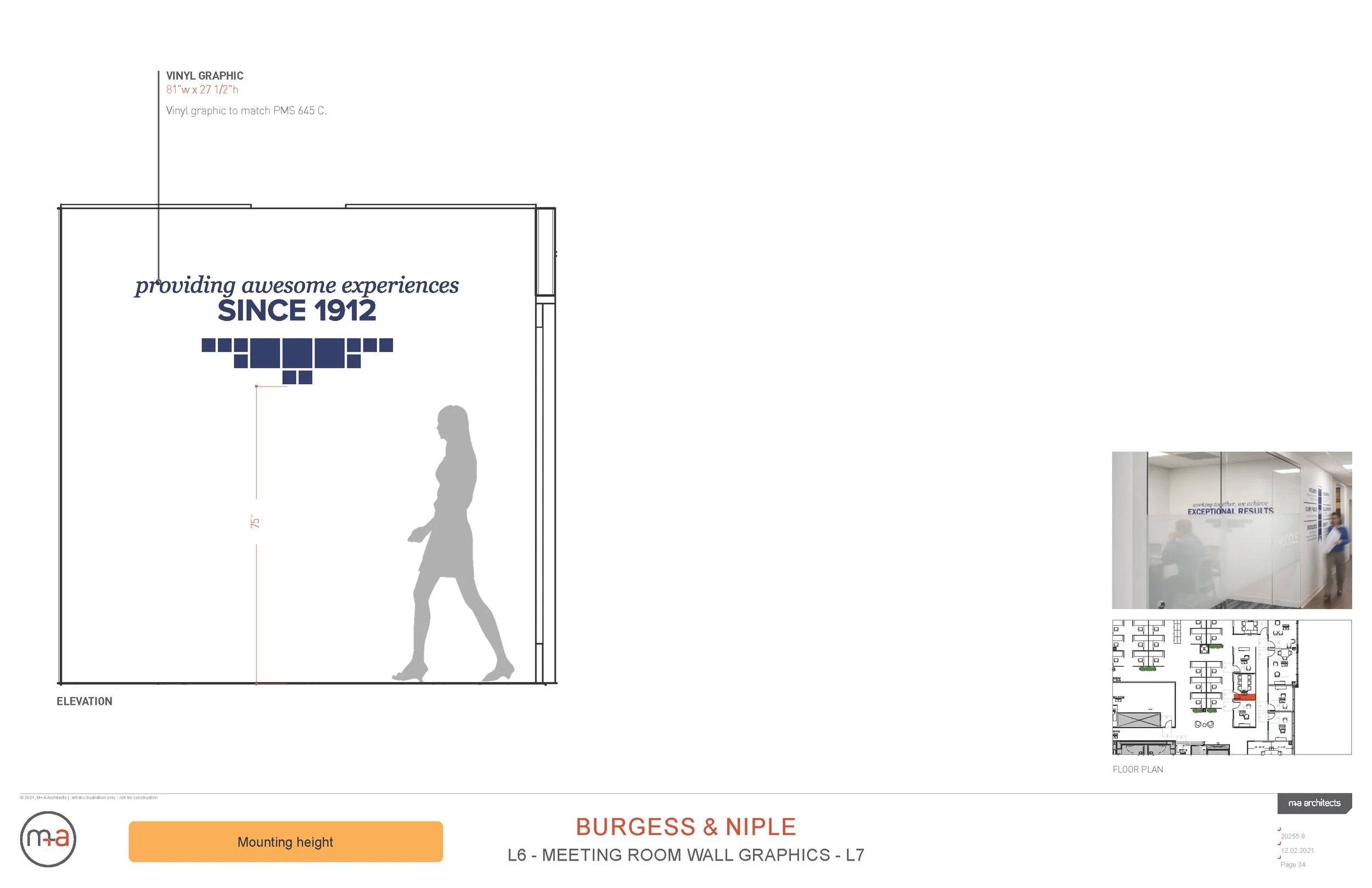Toggle the VINYL GRAPHIC callout label
1372x888 pixels.
(x=205, y=76)
